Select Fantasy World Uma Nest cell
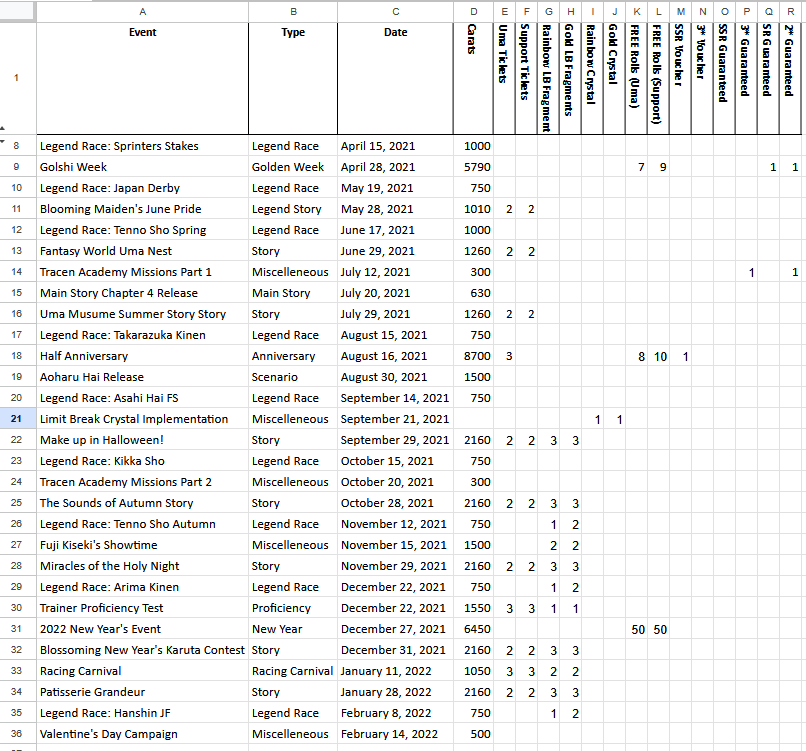The height and width of the screenshot is (751, 806). click(x=142, y=251)
